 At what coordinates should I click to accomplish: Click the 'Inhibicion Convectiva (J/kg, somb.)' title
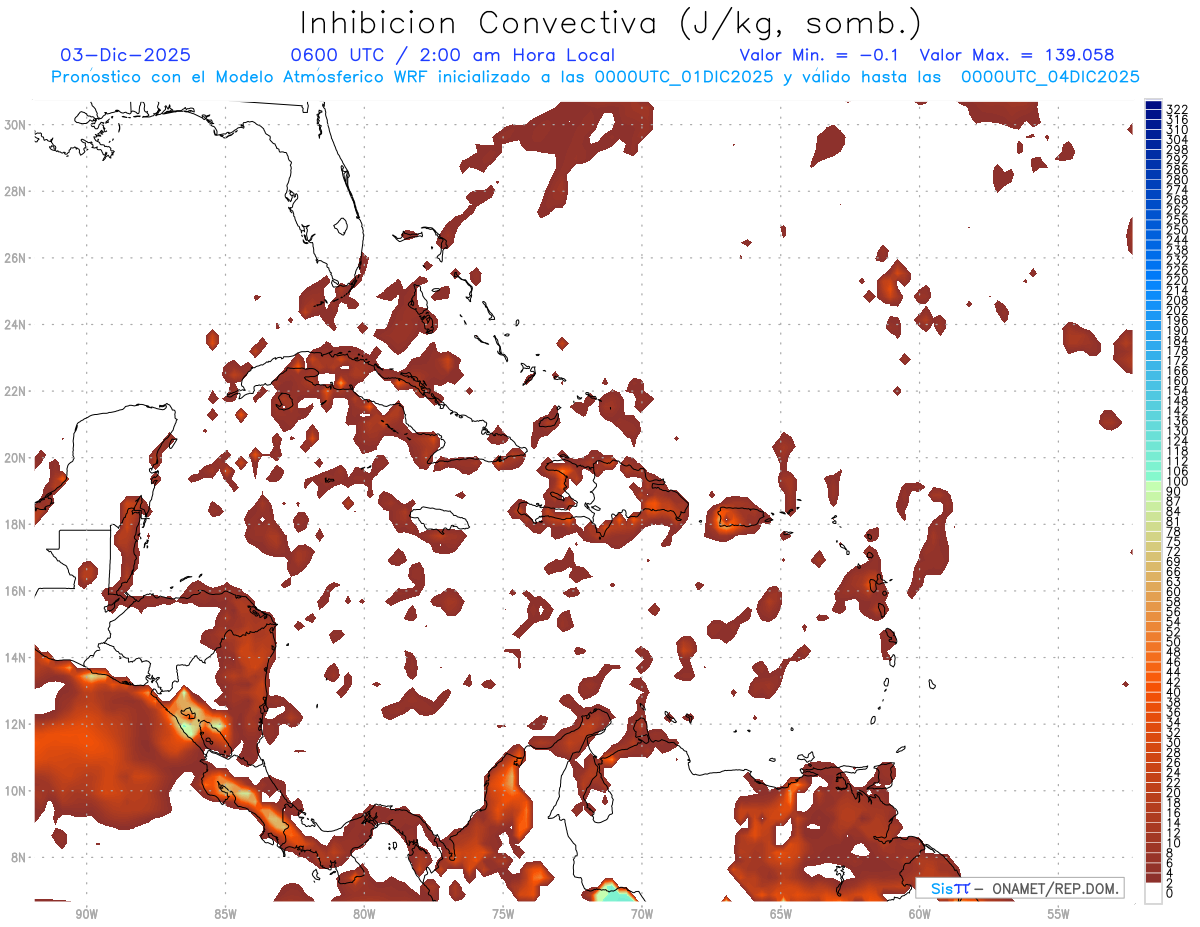point(611,23)
